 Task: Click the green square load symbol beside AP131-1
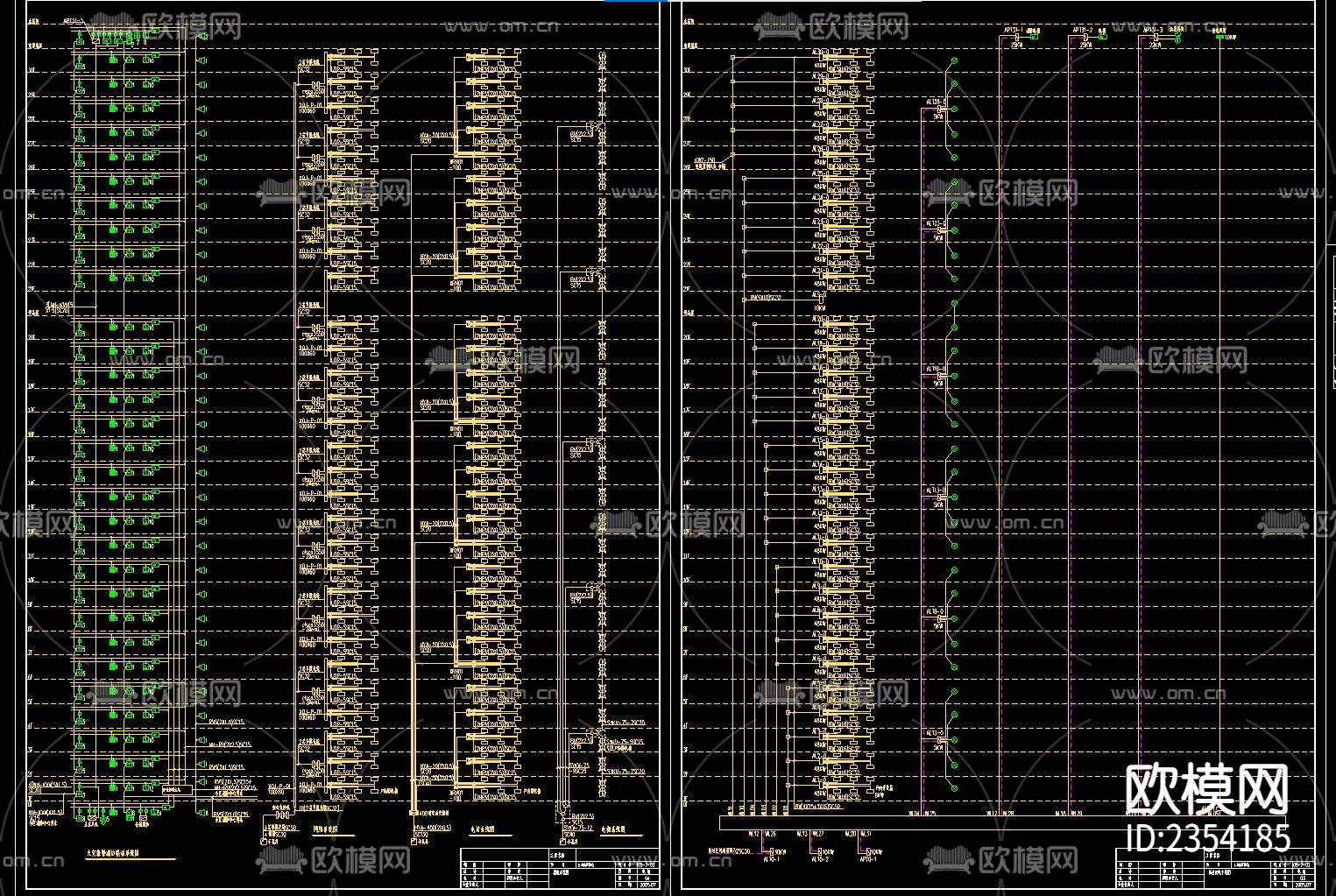pyautogui.click(x=1034, y=37)
